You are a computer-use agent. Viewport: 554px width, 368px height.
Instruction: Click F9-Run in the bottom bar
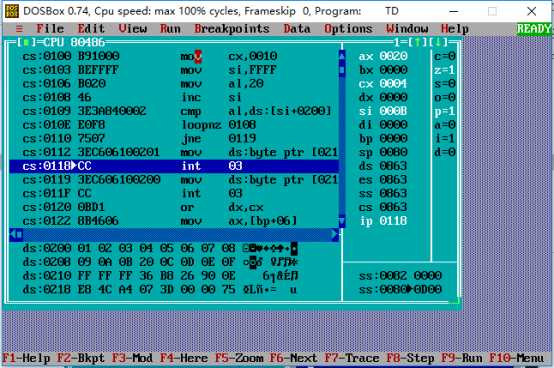462,358
